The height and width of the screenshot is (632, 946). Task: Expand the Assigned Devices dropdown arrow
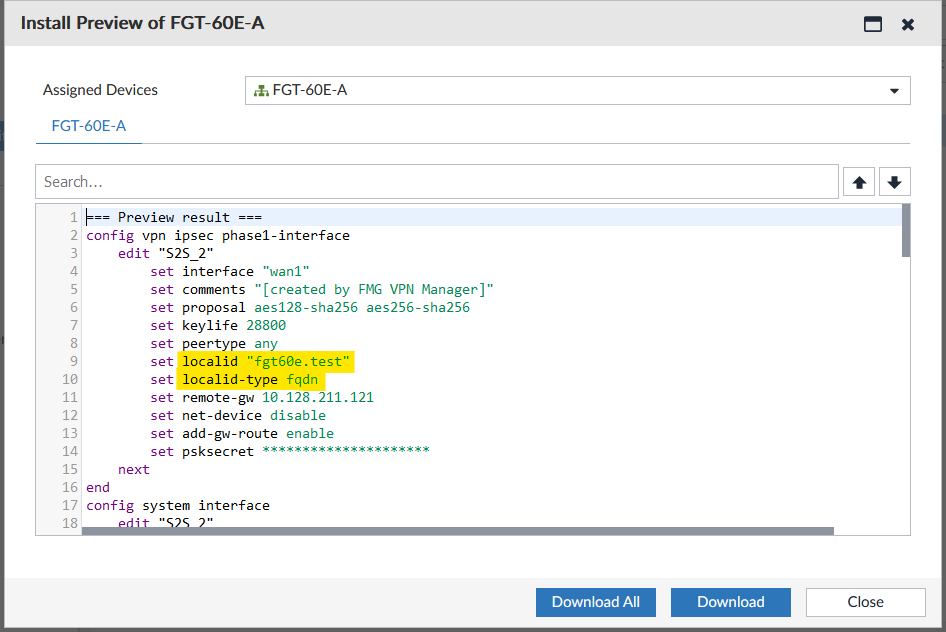[x=894, y=91]
